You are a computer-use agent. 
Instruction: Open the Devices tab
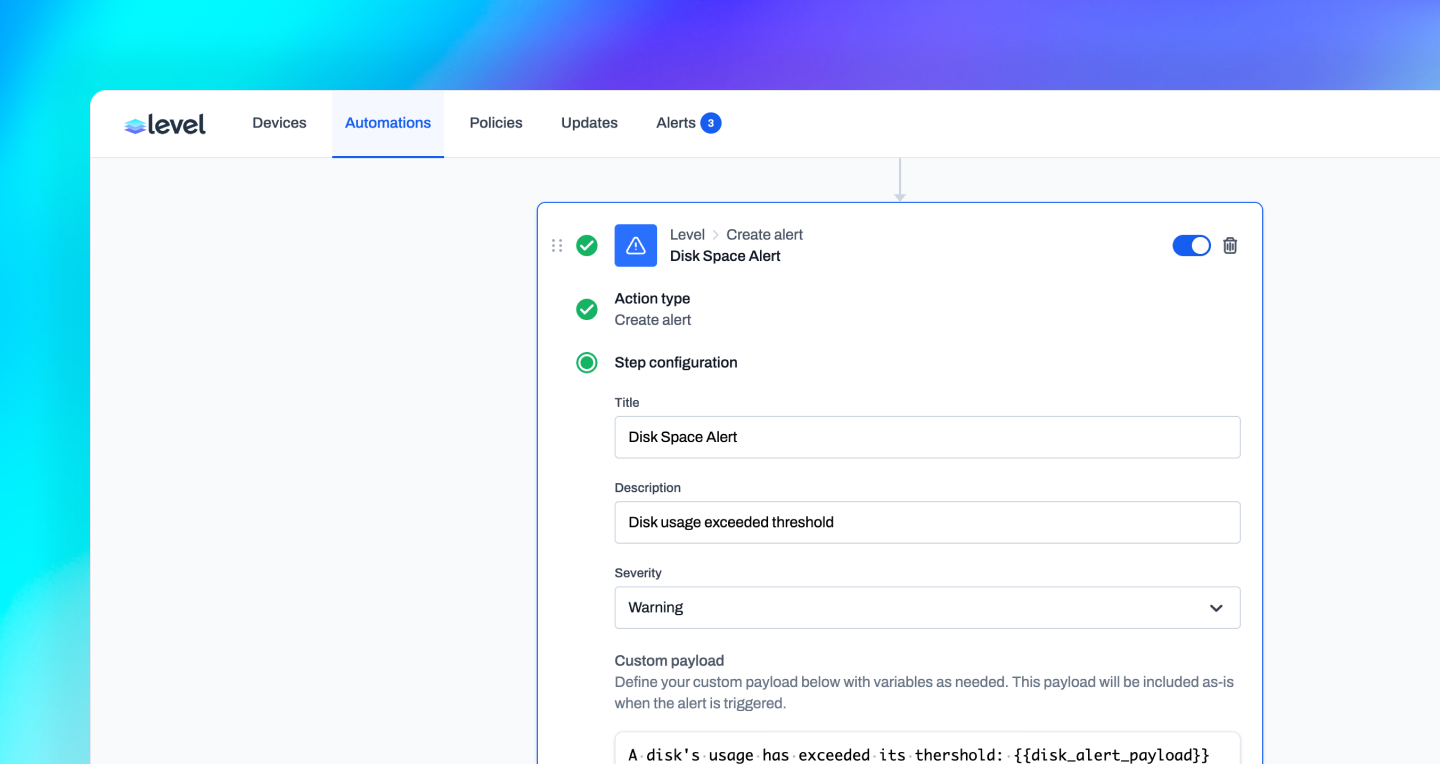pyautogui.click(x=279, y=123)
